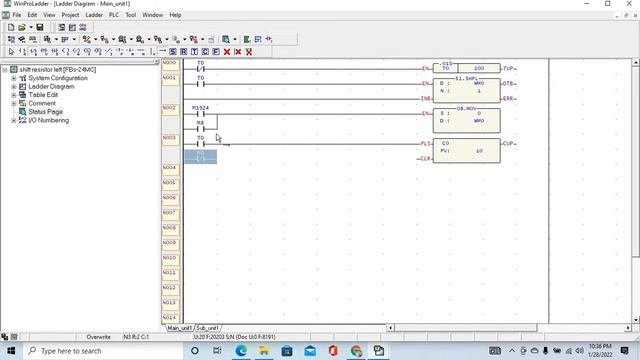Select M1924 contact in network N002
This screenshot has width=640, height=360.
(x=200, y=111)
